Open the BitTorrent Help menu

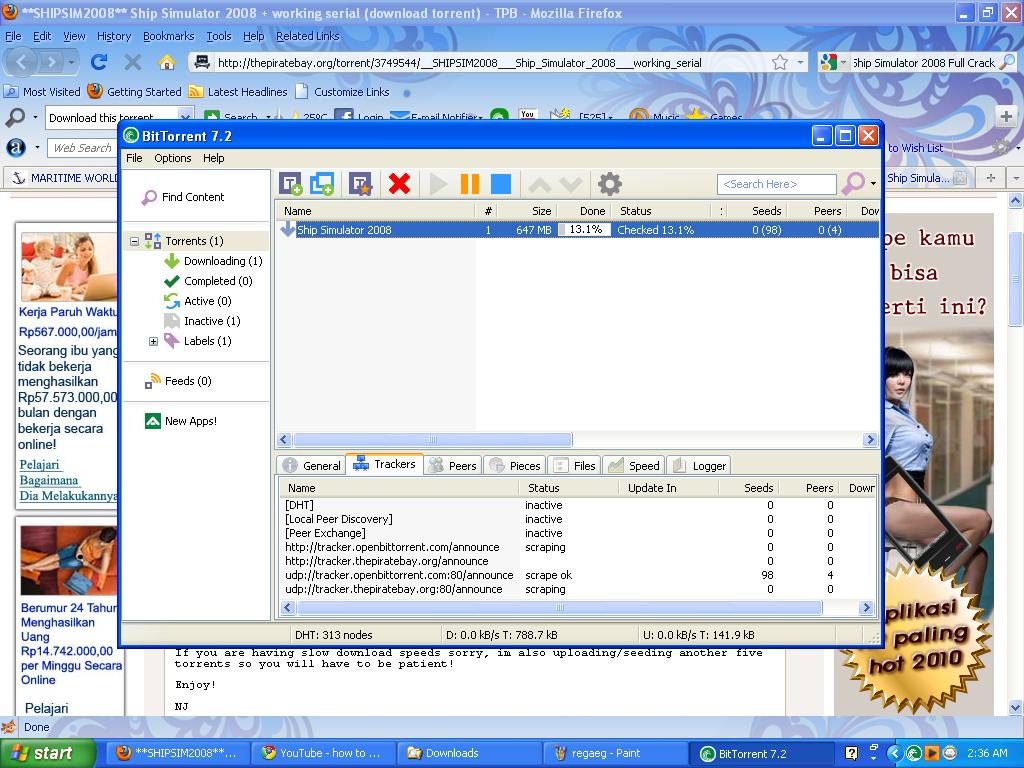point(214,158)
